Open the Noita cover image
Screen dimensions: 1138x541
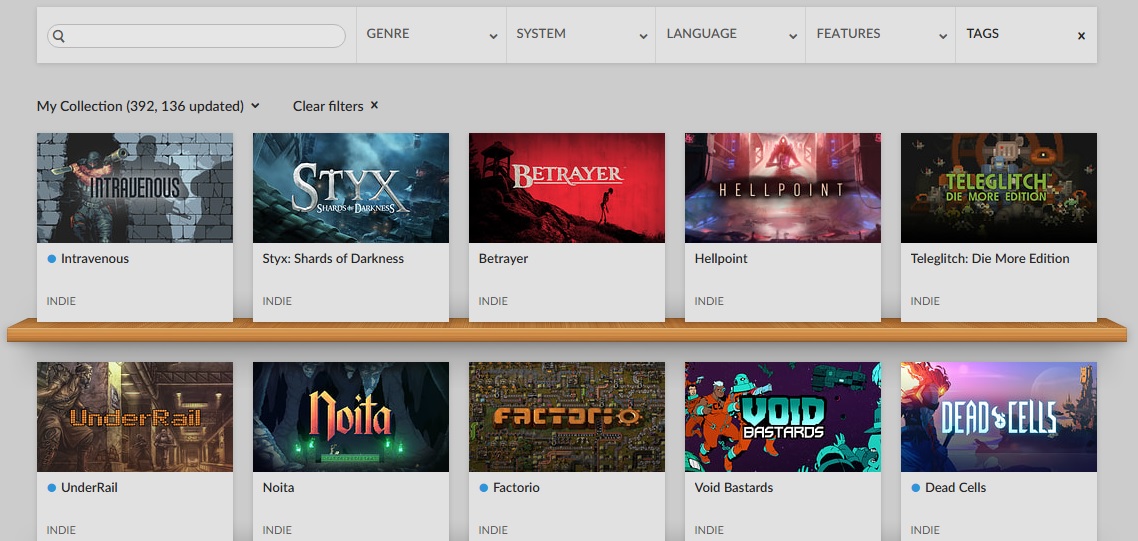click(351, 417)
